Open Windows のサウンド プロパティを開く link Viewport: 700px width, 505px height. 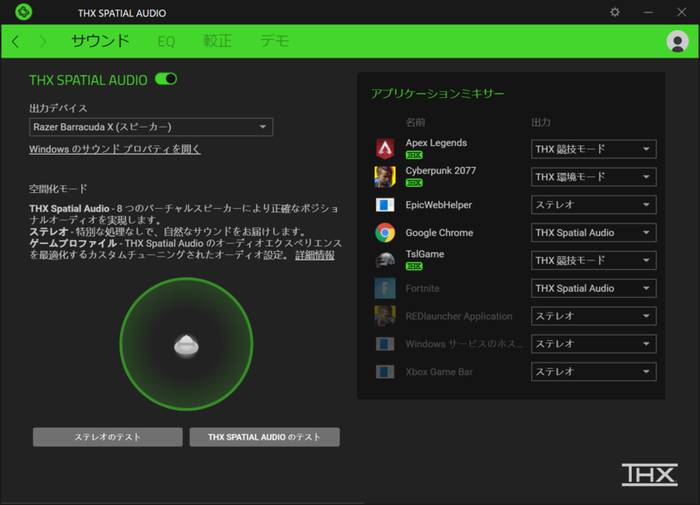pyautogui.click(x=115, y=149)
